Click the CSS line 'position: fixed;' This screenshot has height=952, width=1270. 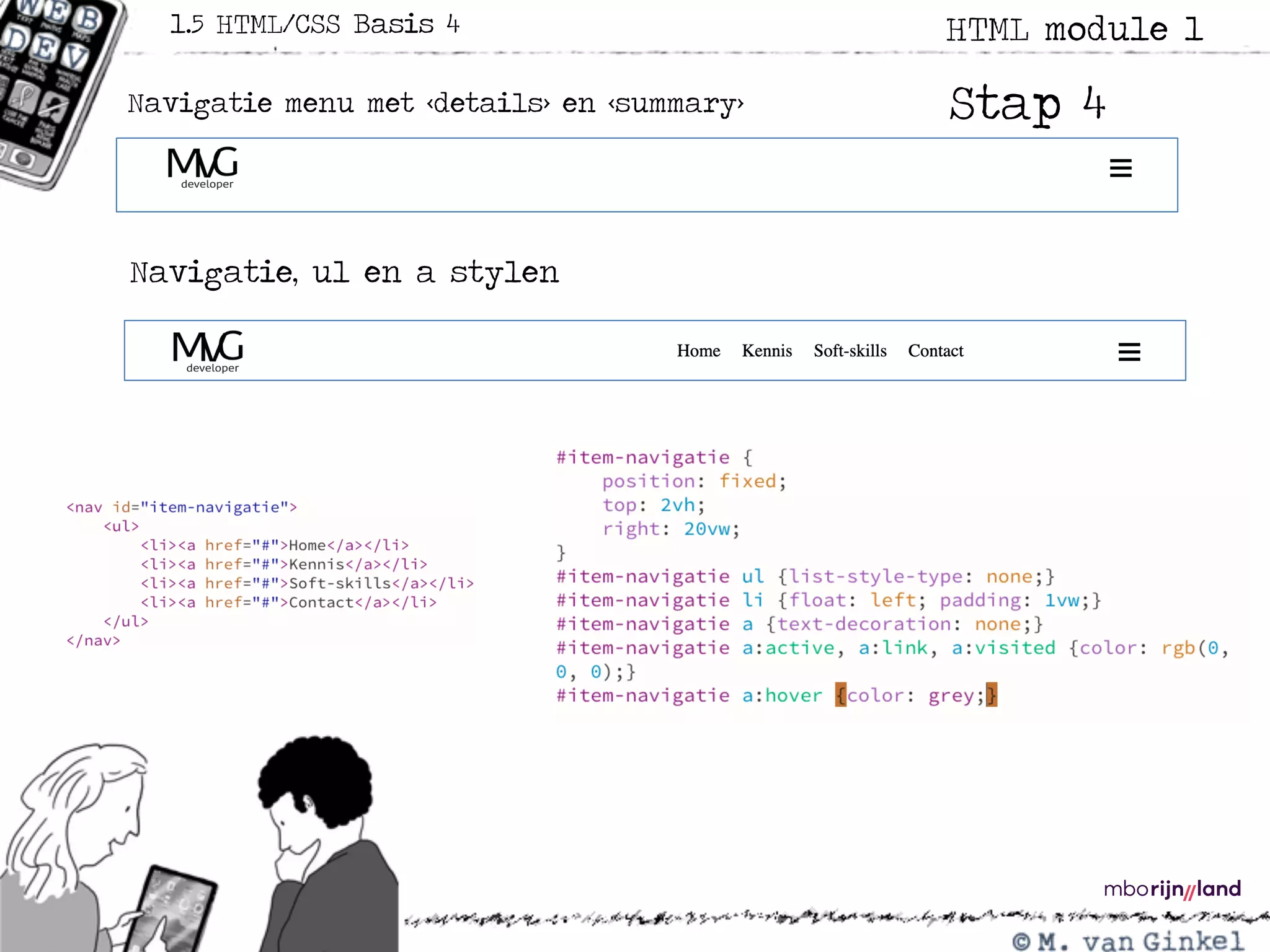pyautogui.click(x=694, y=481)
